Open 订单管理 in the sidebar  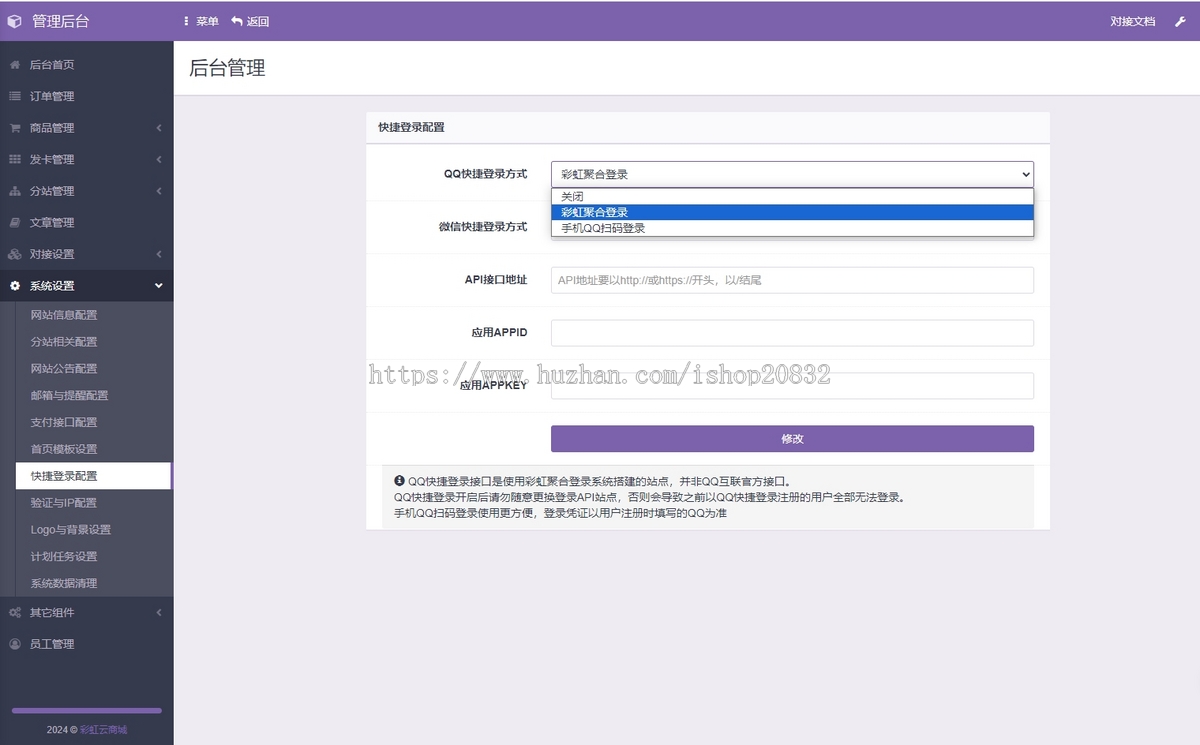pyautogui.click(x=87, y=96)
